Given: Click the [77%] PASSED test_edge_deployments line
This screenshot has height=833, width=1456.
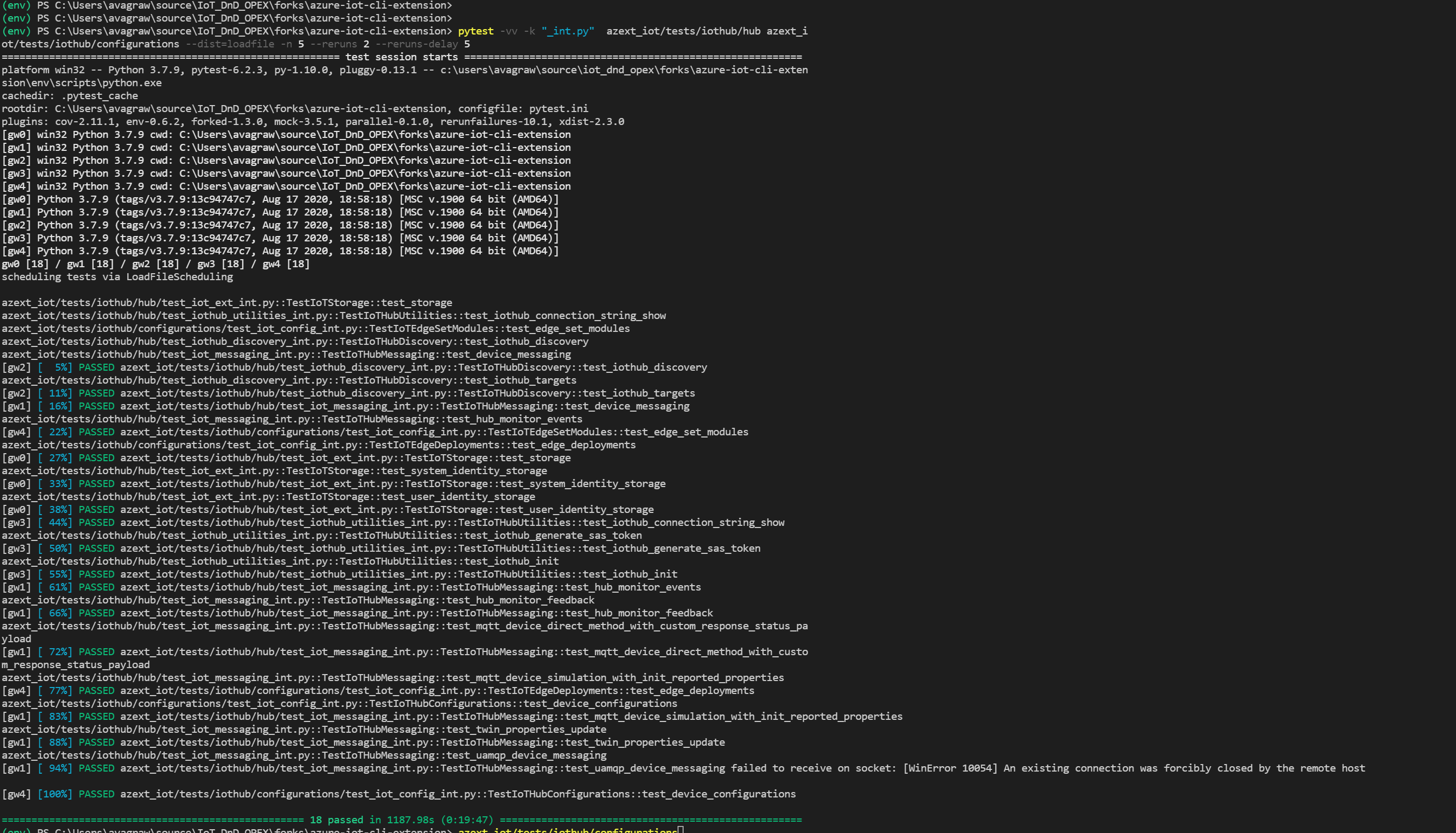Looking at the screenshot, I should [x=436, y=691].
